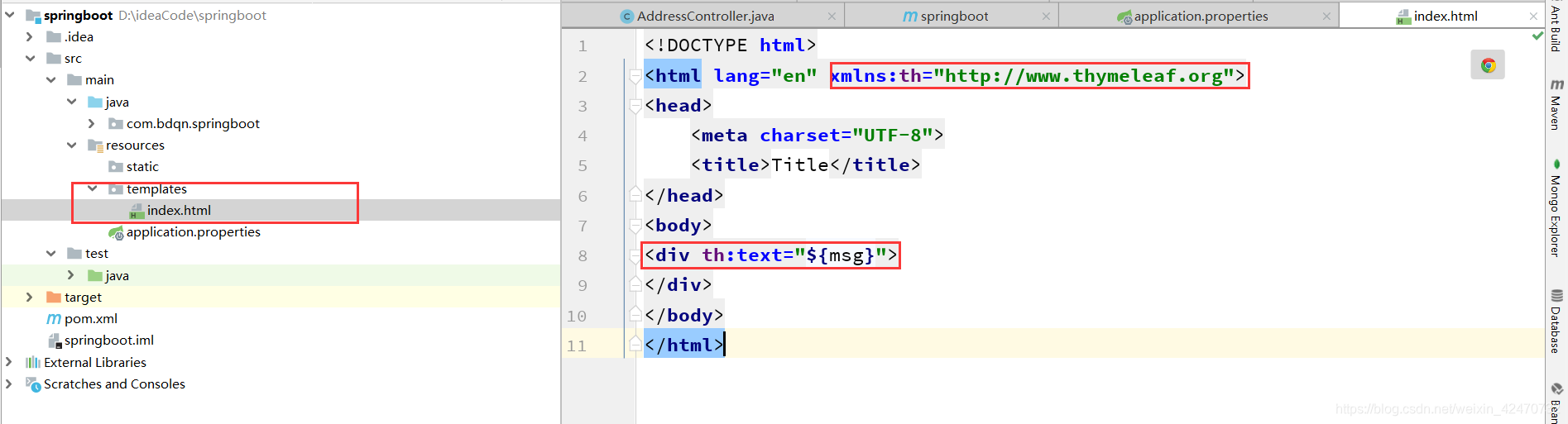Image resolution: width=1568 pixels, height=424 pixels.
Task: Click the orange target folder icon
Action: [54, 297]
